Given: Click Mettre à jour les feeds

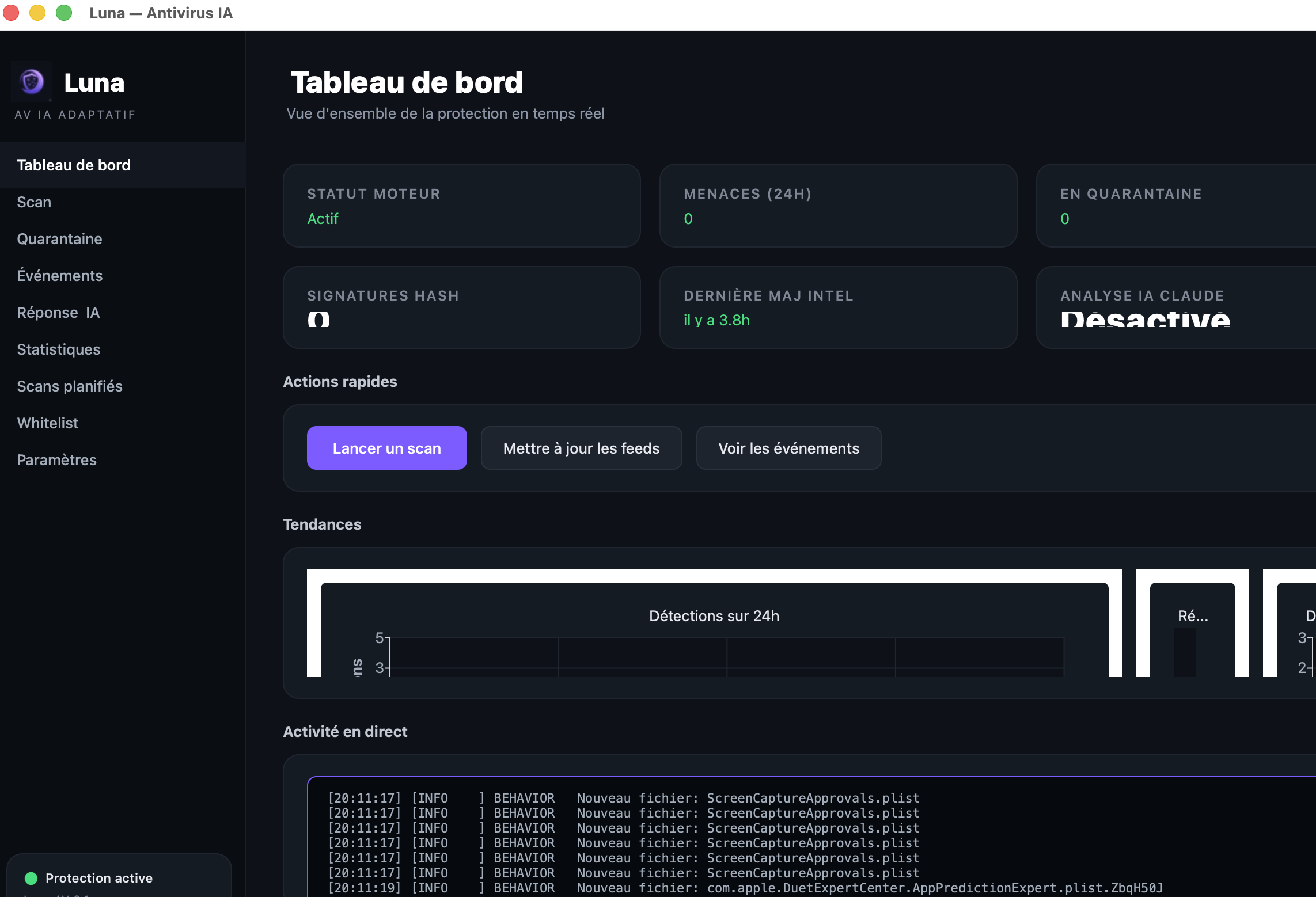Looking at the screenshot, I should click(582, 448).
